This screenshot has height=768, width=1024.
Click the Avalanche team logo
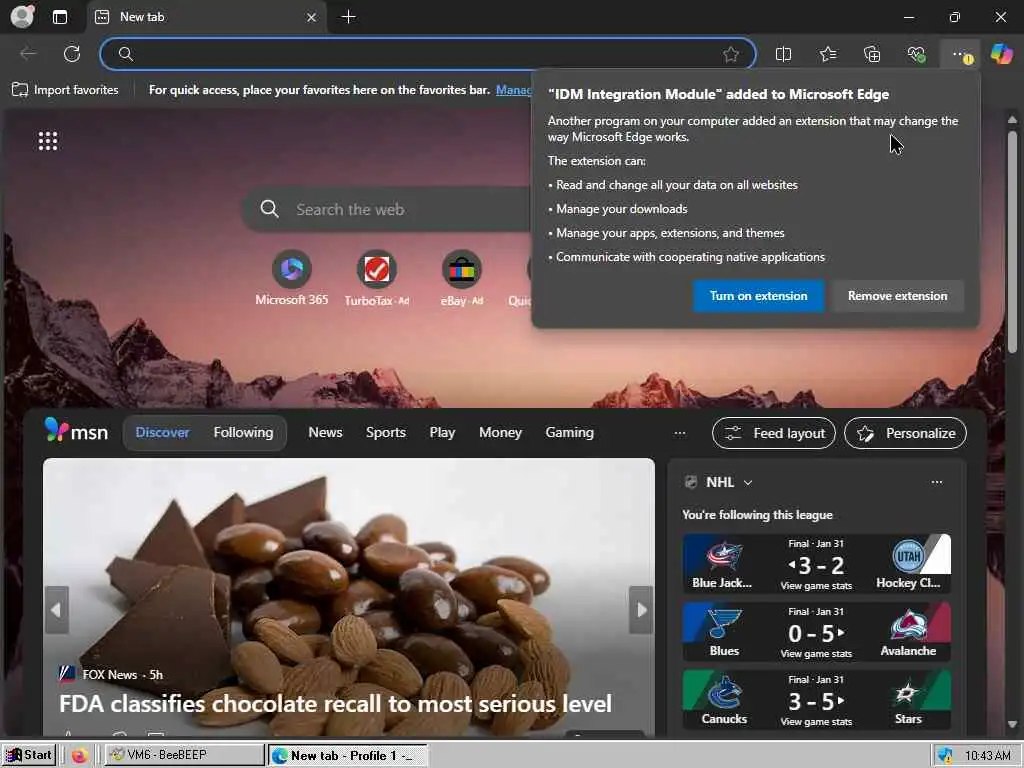click(x=908, y=624)
